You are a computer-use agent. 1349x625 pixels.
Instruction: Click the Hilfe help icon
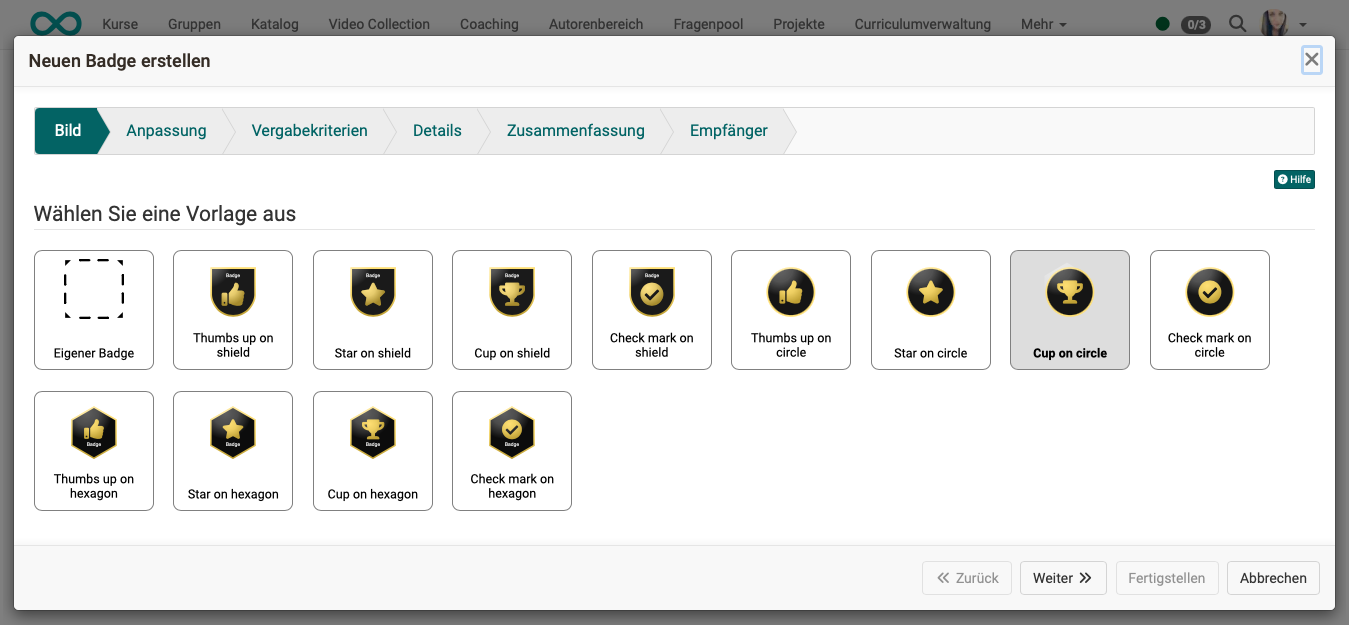pos(1294,179)
